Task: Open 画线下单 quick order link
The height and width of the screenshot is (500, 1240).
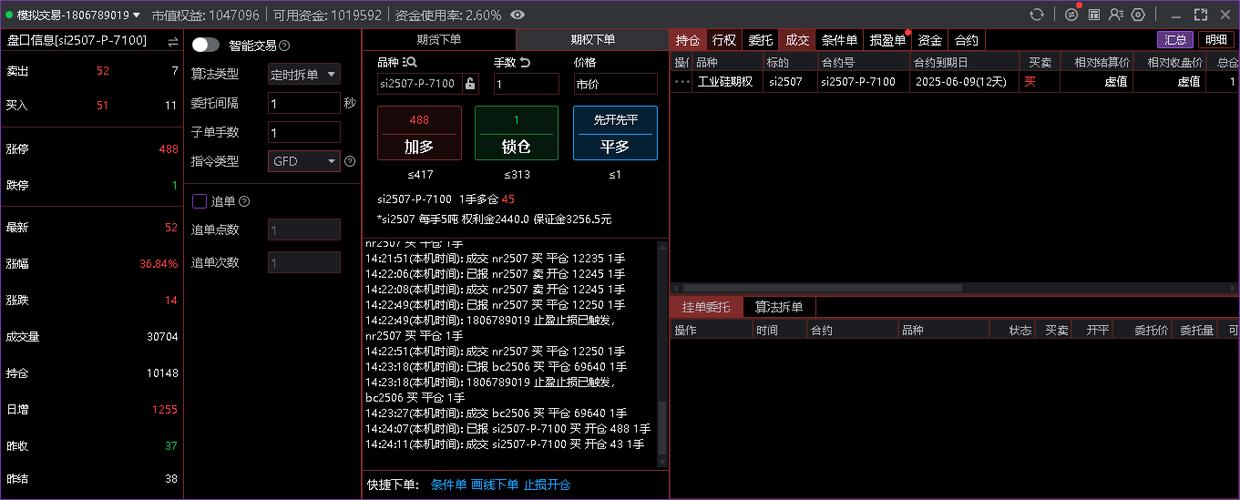Action: [x=495, y=485]
